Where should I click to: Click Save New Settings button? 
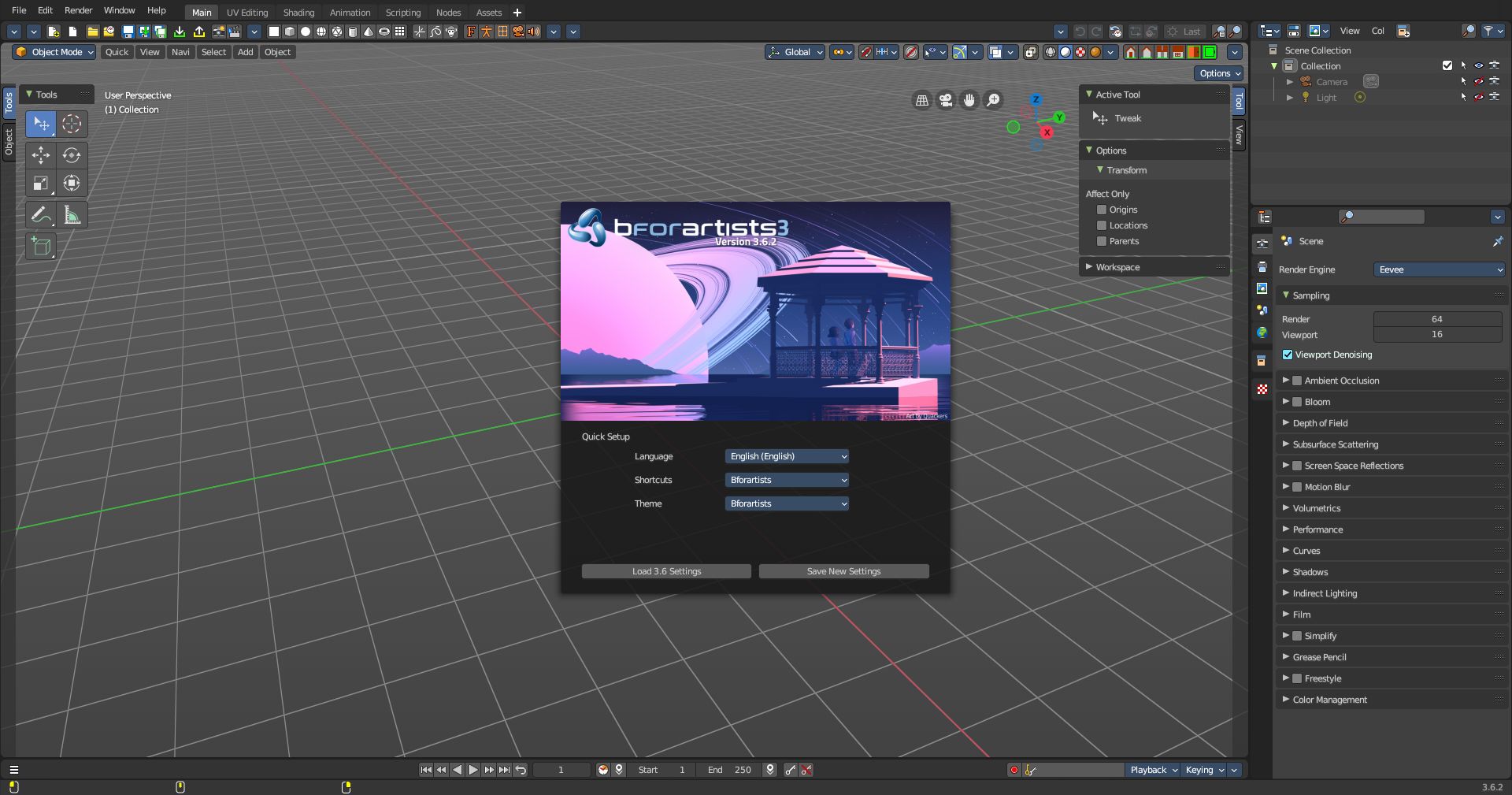coord(843,571)
